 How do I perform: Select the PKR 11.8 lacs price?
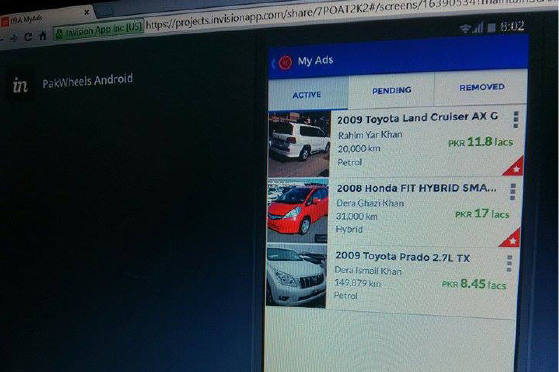[480, 142]
